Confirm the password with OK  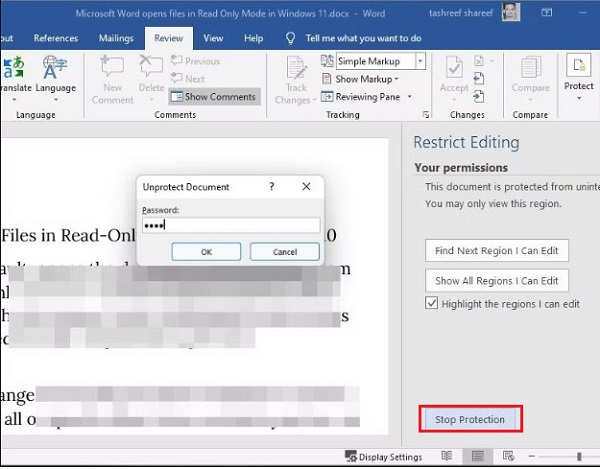206,252
